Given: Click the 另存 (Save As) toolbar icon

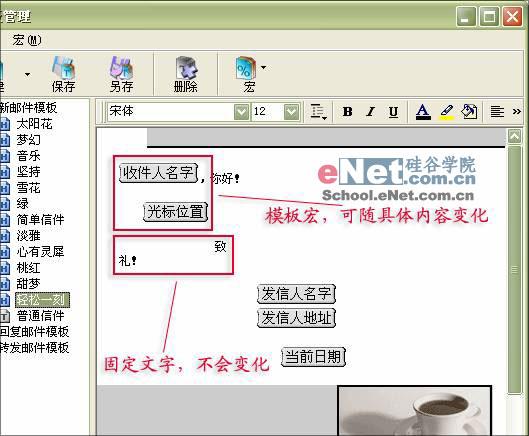Looking at the screenshot, I should click(121, 74).
